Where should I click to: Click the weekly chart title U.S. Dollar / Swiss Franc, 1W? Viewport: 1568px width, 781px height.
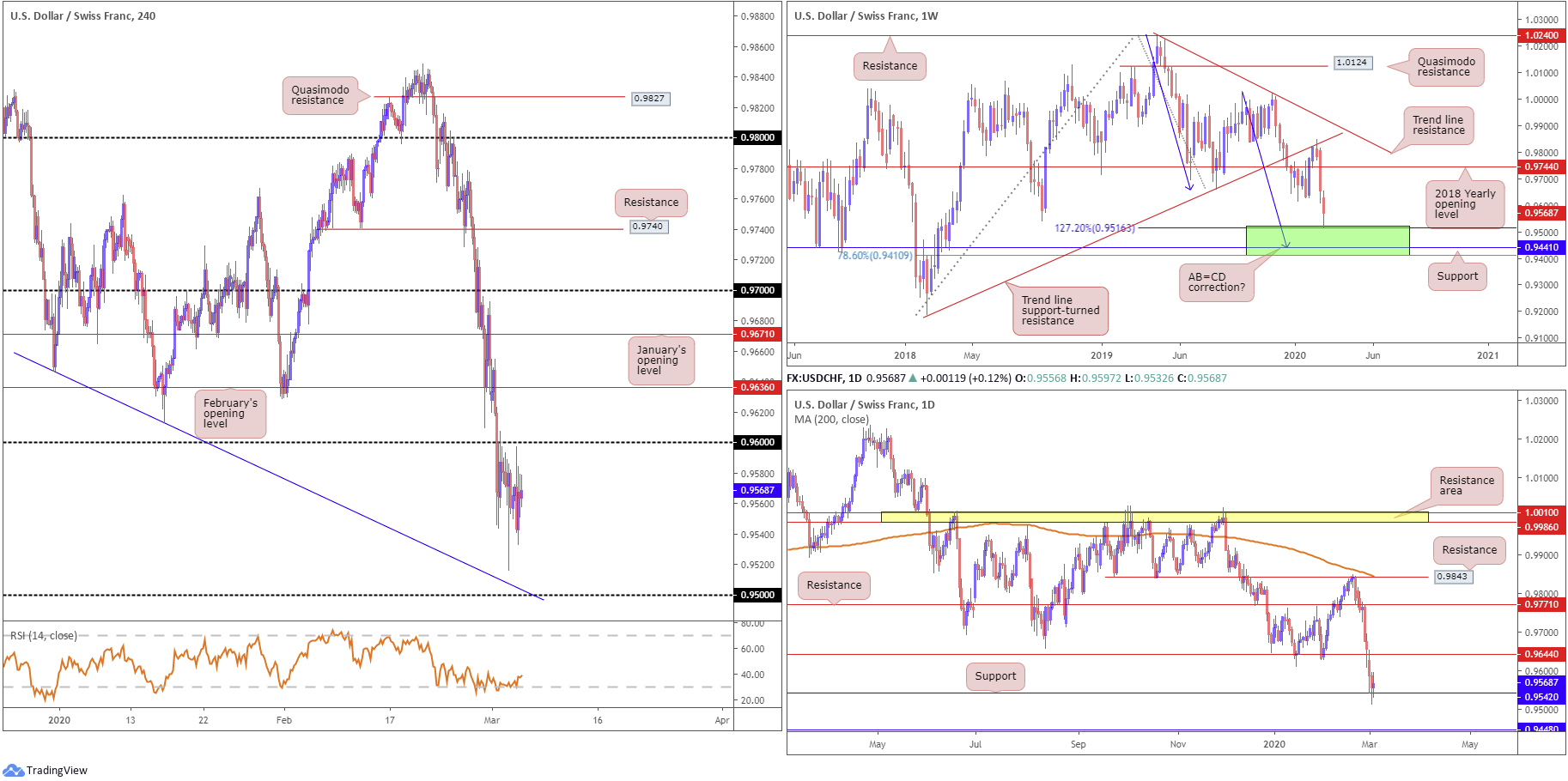[866, 15]
